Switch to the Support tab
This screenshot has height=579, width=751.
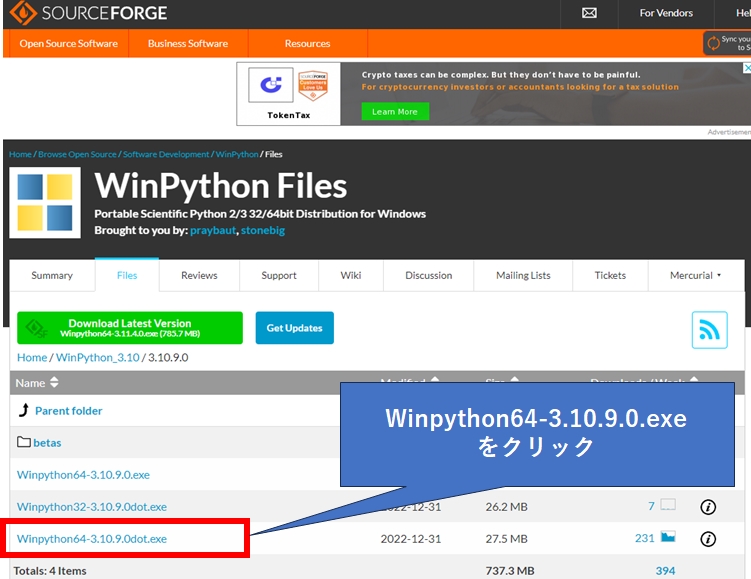pos(279,275)
